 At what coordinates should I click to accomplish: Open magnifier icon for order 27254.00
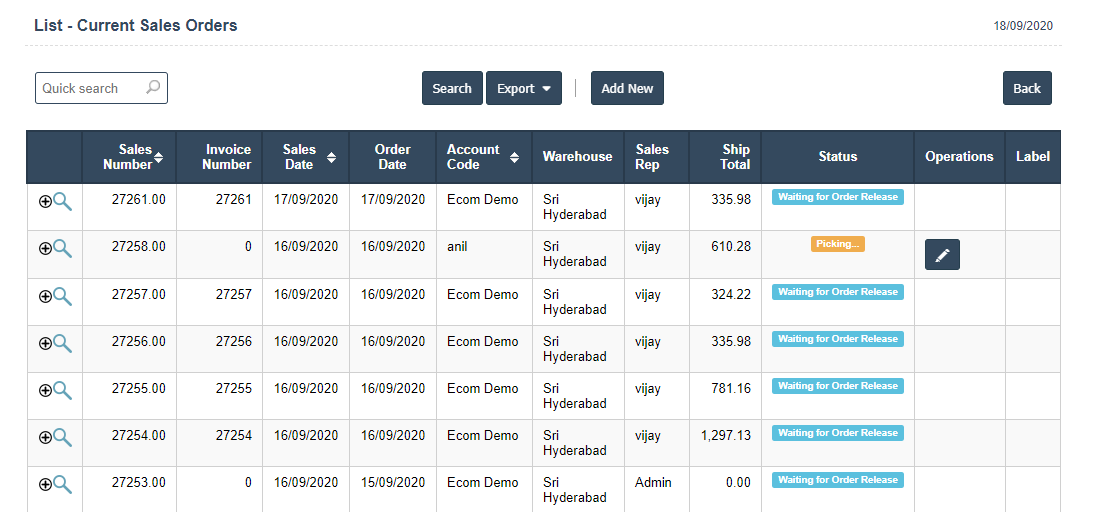tap(63, 437)
